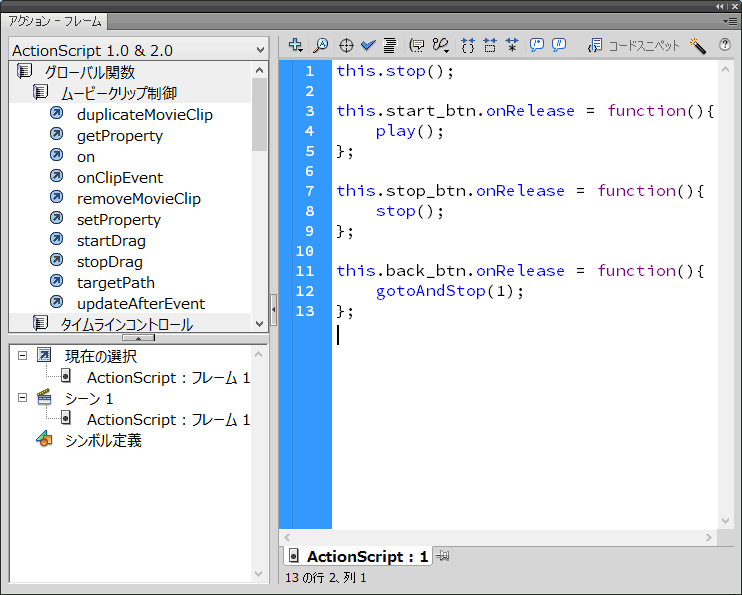This screenshot has height=595, width=742.
Task: Select the Actions - Frame panel tab
Action: tap(54, 21)
